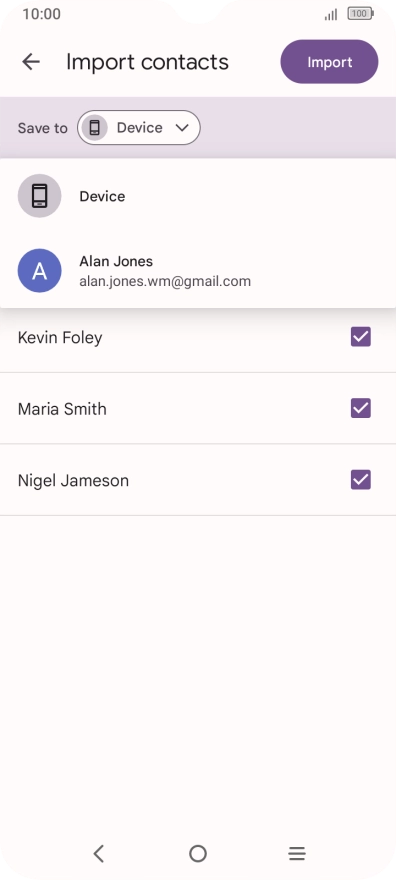Tap the signal strength icon
396x880 pixels.
[x=331, y=14]
